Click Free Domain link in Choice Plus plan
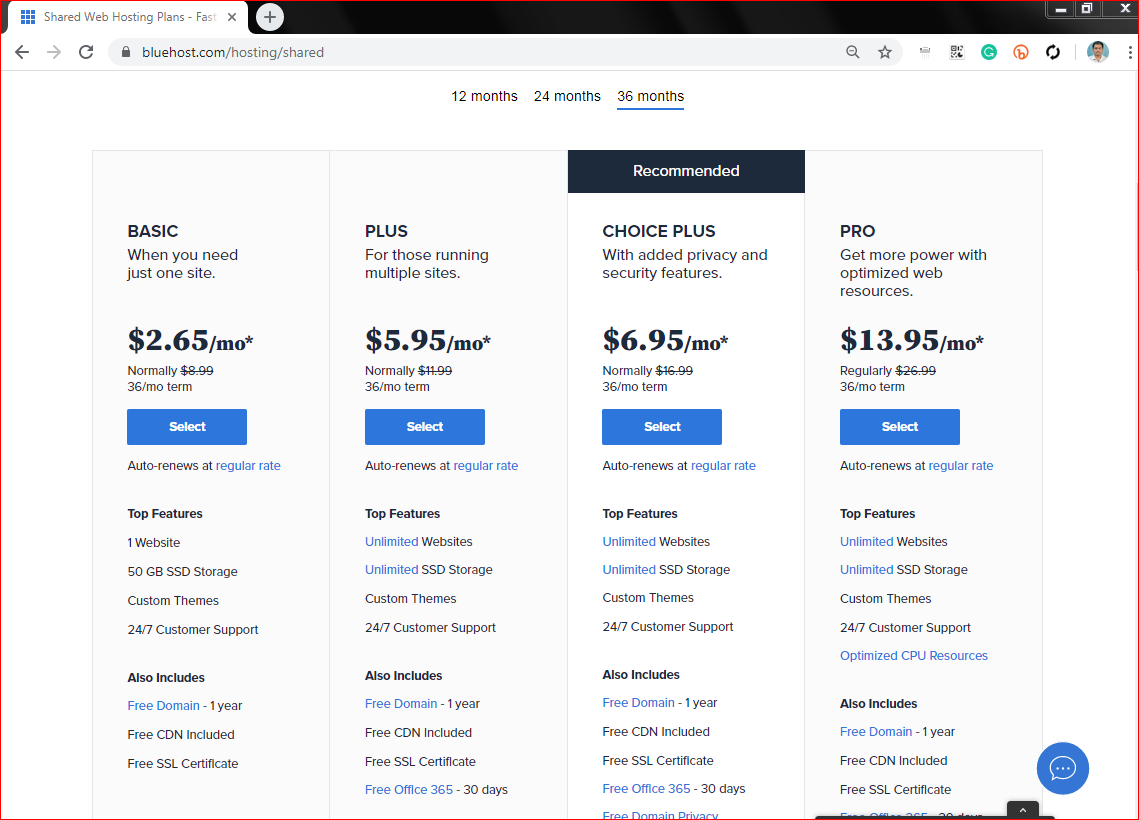 coord(639,702)
